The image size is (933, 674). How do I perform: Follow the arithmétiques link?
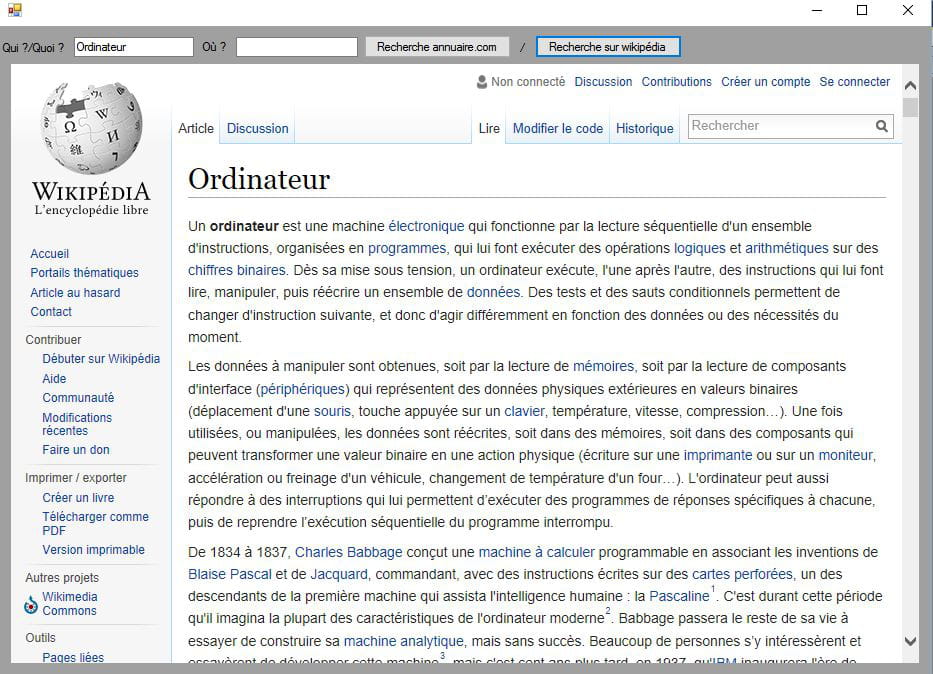787,248
